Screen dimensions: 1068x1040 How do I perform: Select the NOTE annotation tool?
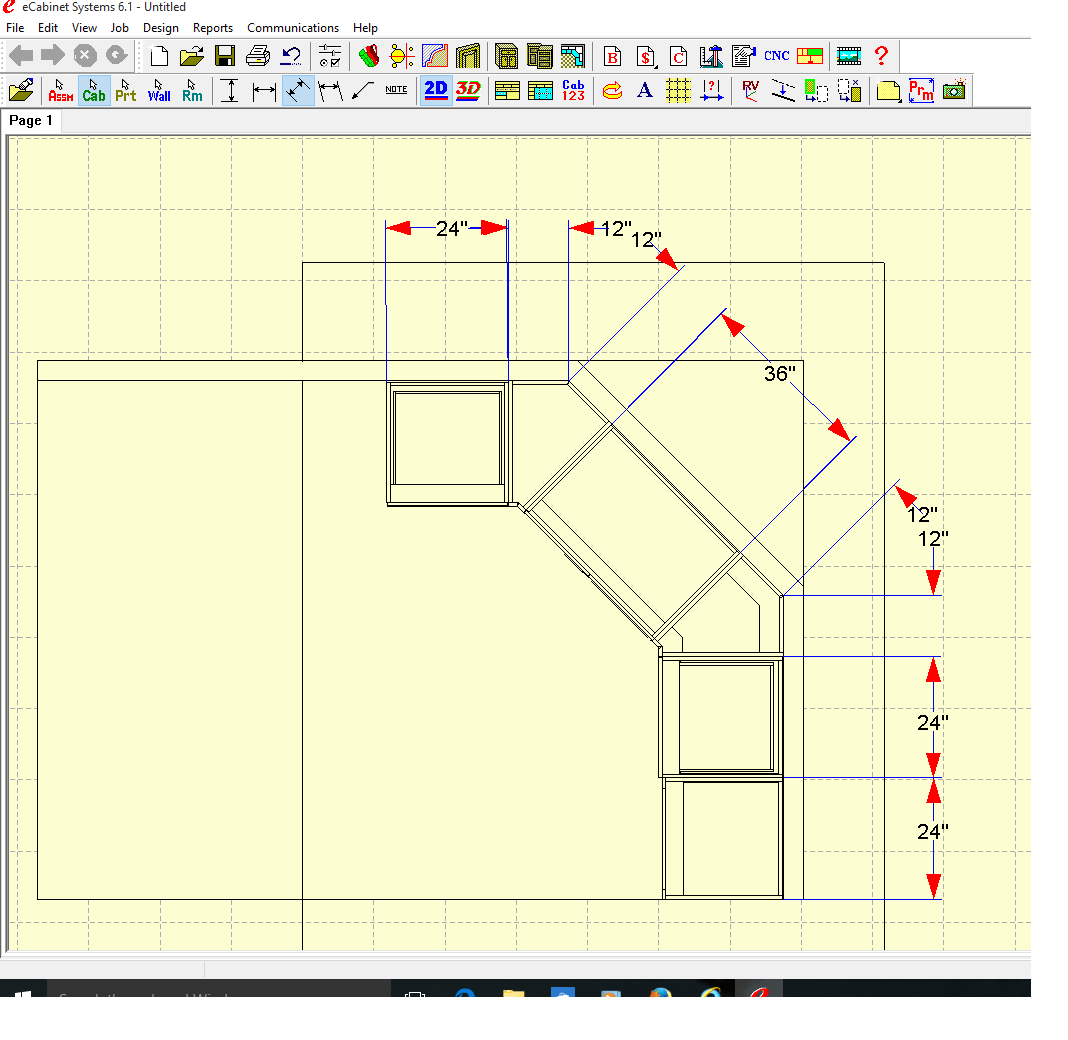[x=396, y=90]
